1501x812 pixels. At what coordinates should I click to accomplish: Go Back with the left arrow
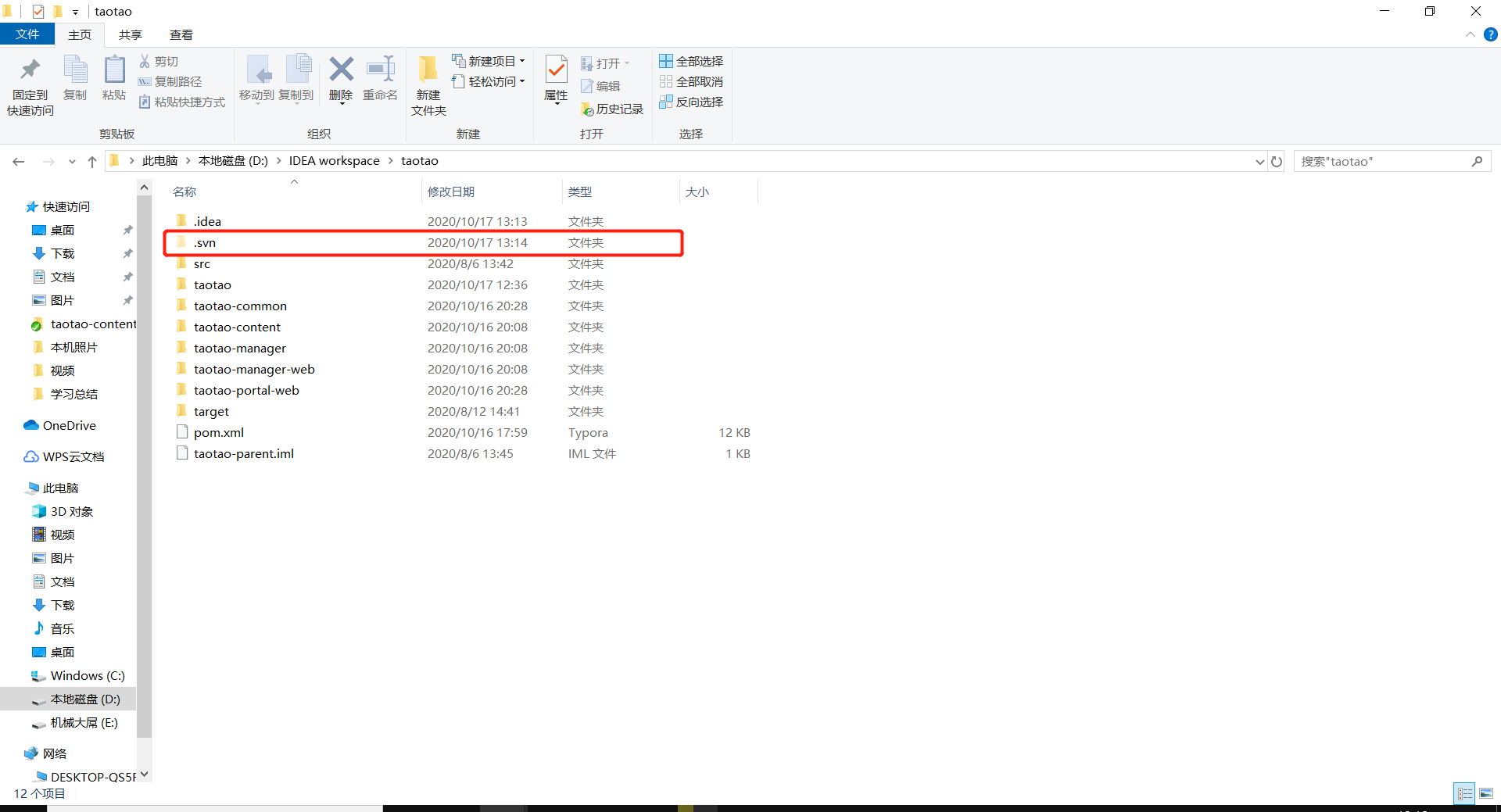point(19,161)
